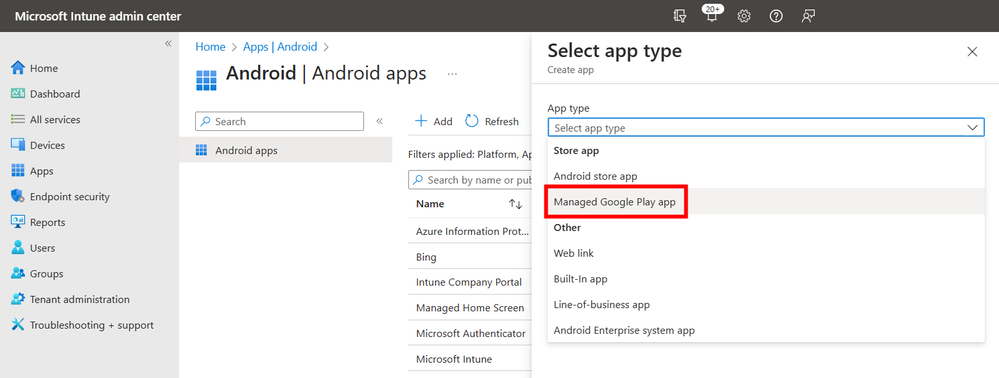Open the Bing app row
999x378 pixels.
pos(426,258)
